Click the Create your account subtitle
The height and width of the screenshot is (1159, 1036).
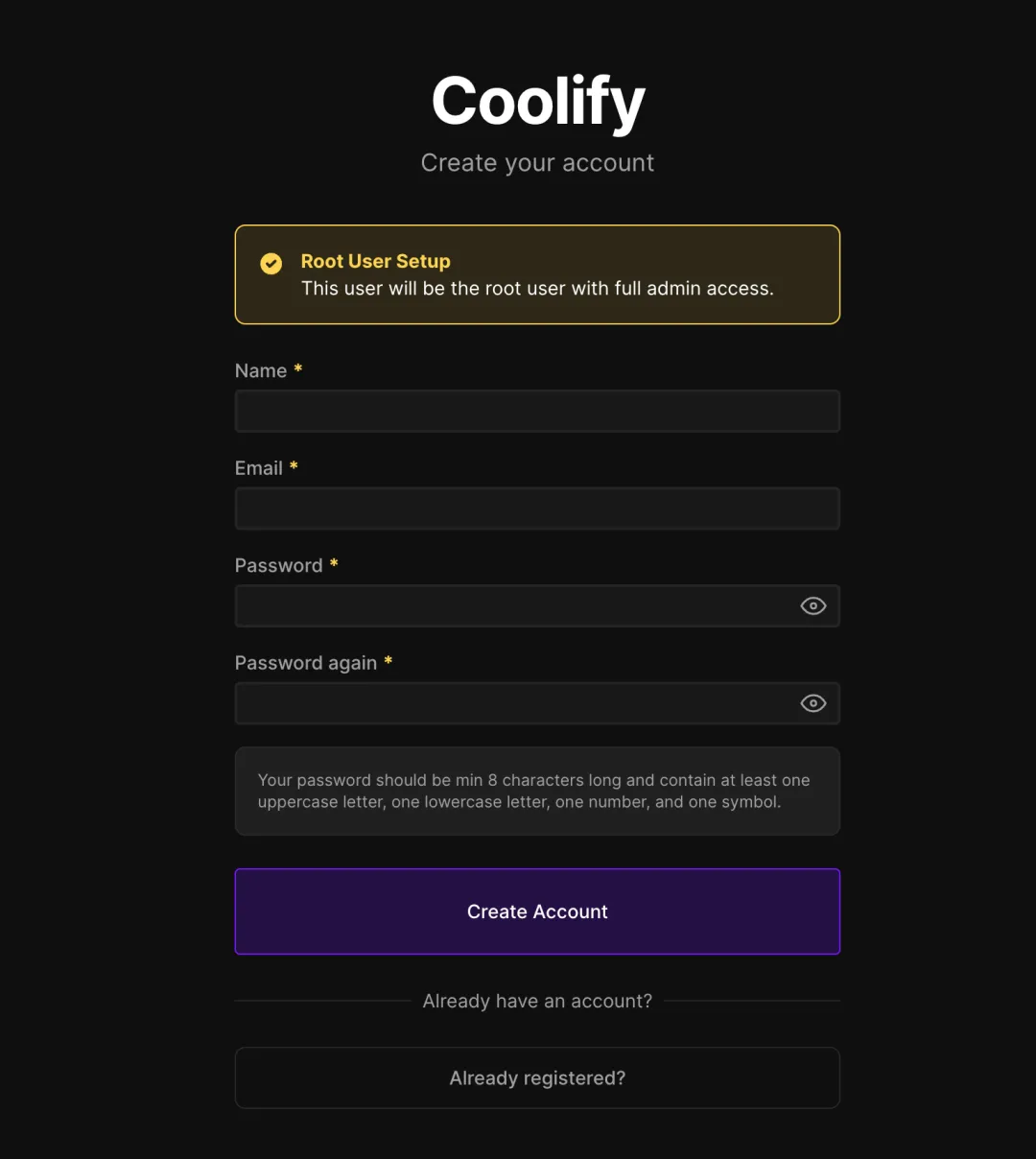tap(537, 163)
